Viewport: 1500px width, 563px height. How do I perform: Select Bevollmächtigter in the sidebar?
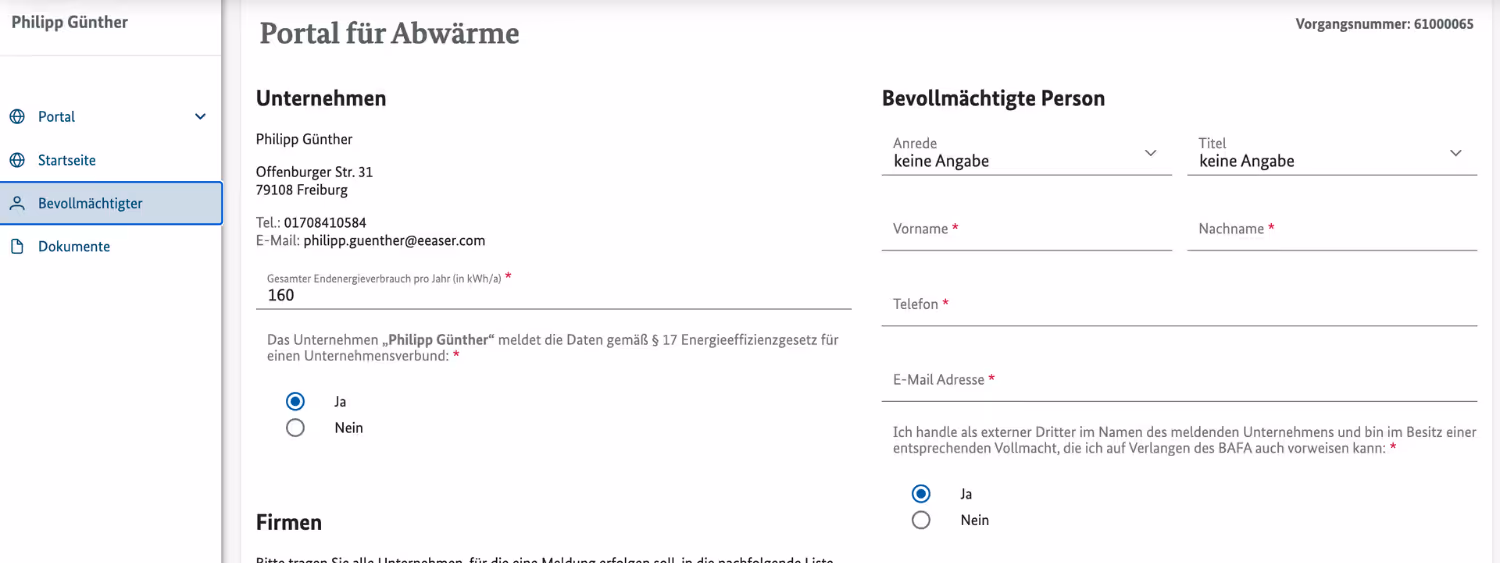point(110,203)
